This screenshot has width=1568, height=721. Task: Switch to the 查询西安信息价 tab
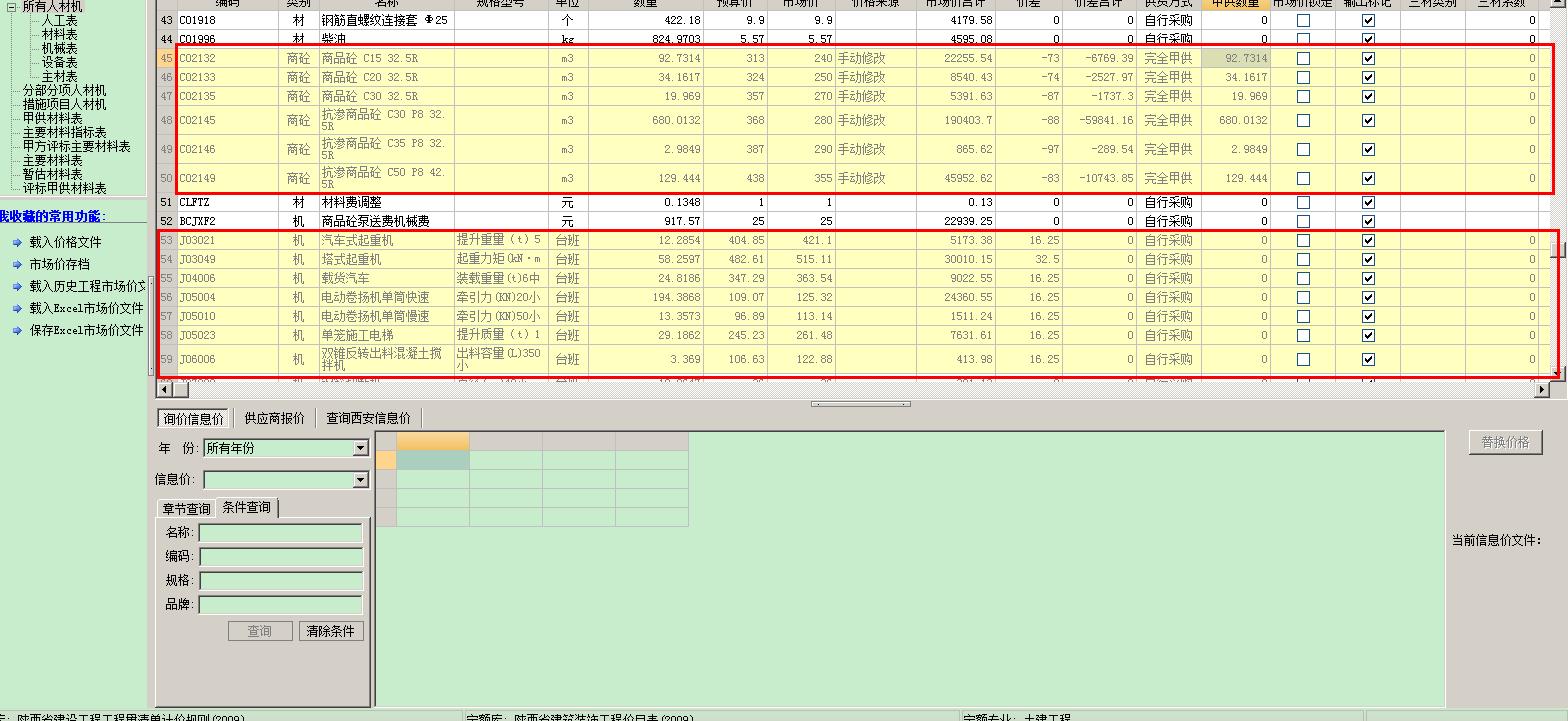368,418
